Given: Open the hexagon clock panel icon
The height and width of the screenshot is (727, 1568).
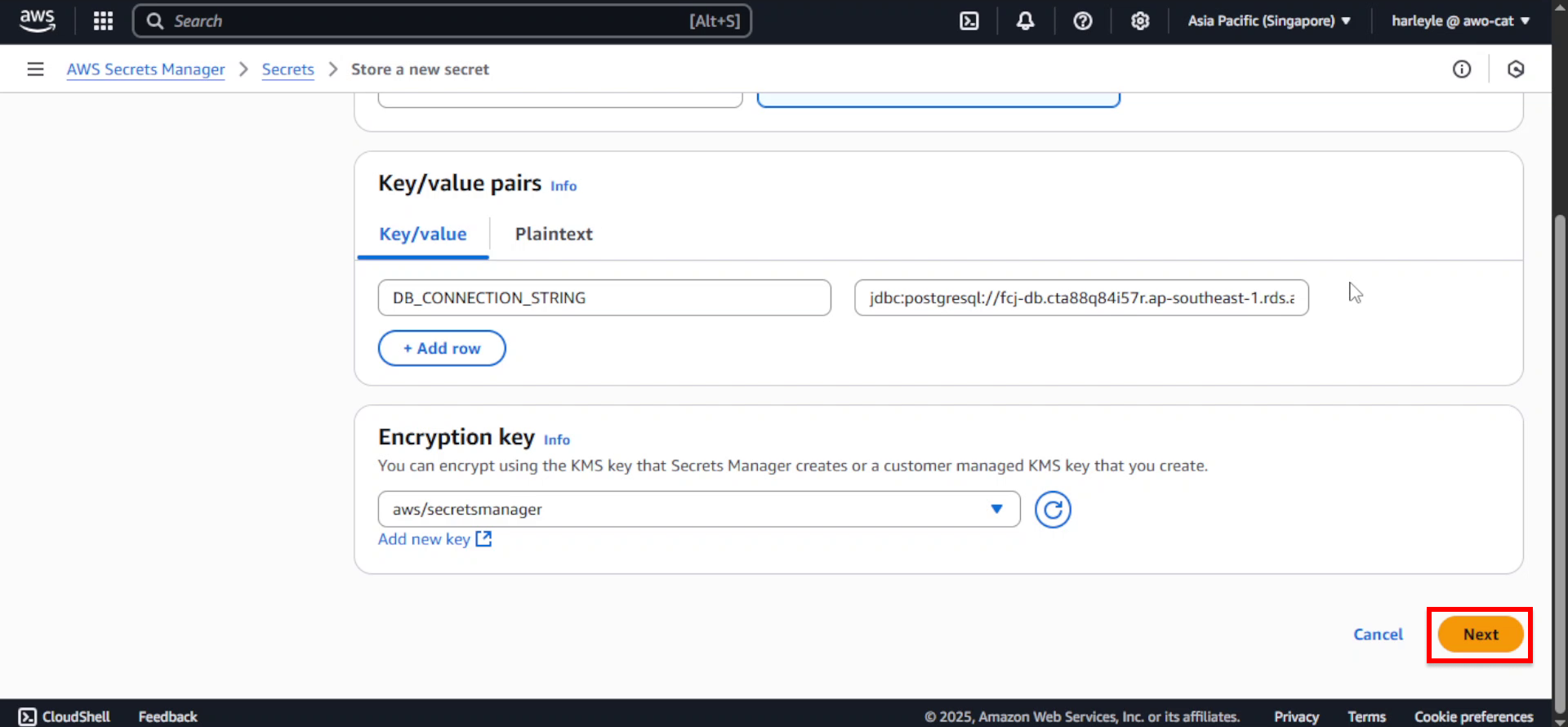Looking at the screenshot, I should pyautogui.click(x=1516, y=69).
